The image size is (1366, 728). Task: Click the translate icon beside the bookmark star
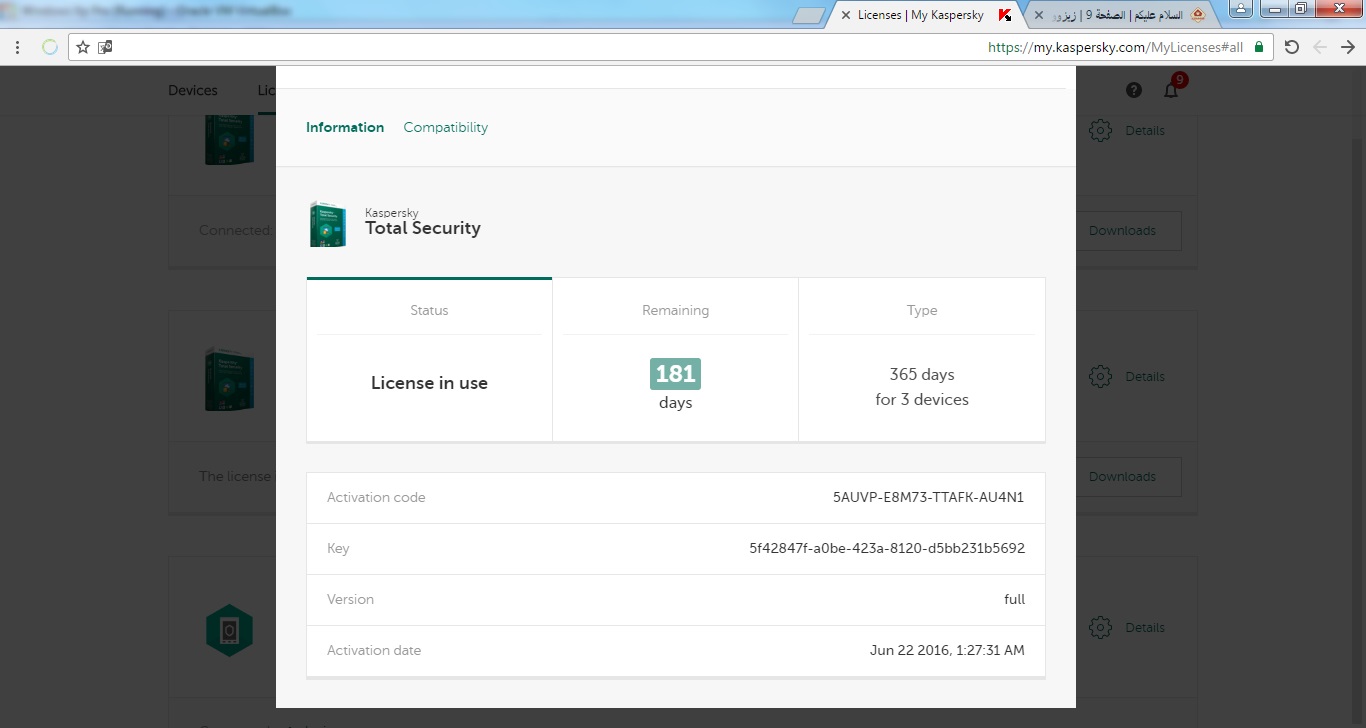point(105,47)
